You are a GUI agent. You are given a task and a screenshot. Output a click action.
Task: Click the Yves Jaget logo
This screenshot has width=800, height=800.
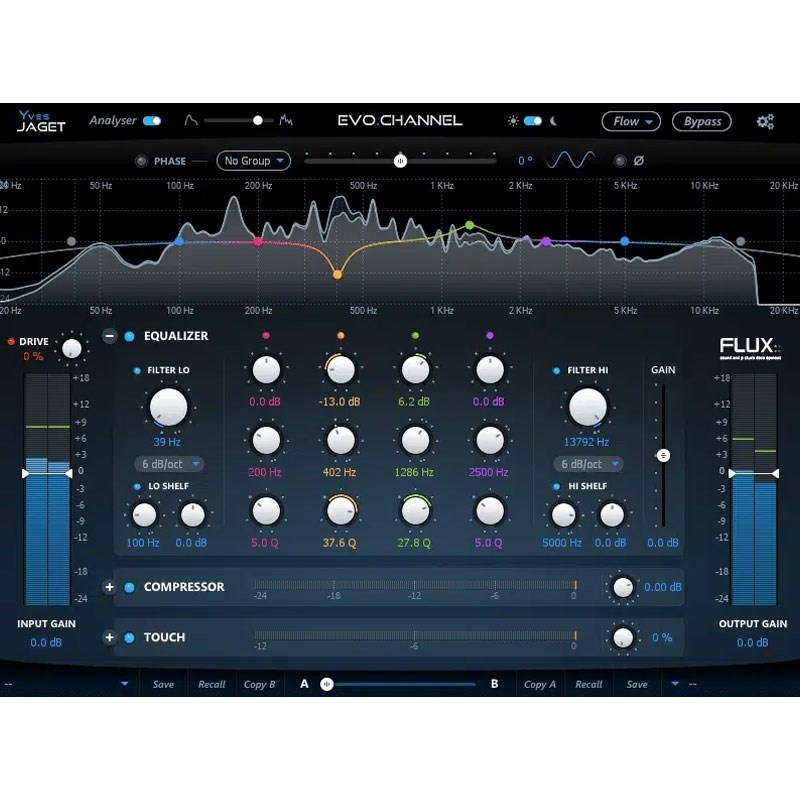click(41, 121)
